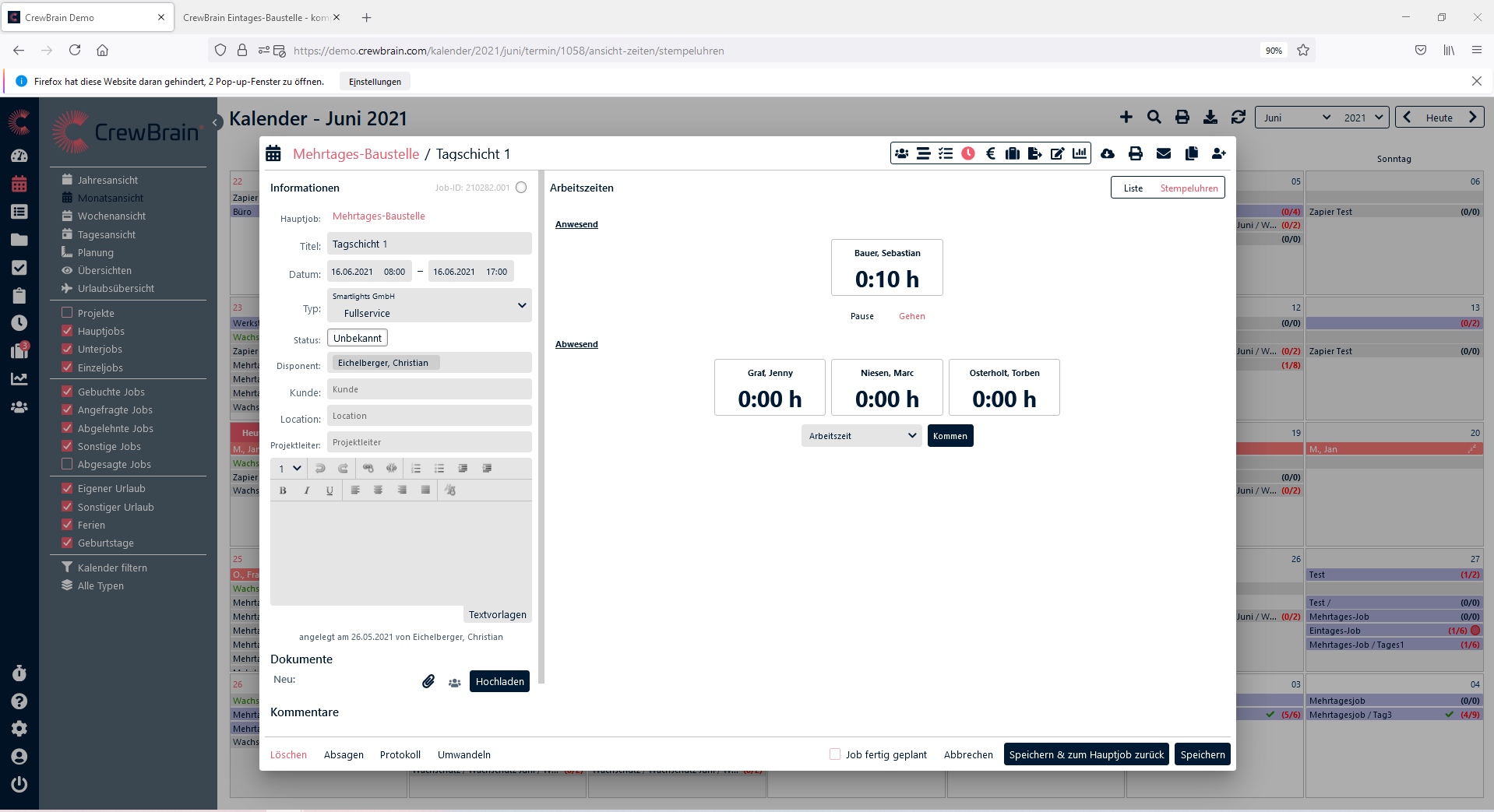
Task: Click the add person icon in job header
Action: [1218, 153]
